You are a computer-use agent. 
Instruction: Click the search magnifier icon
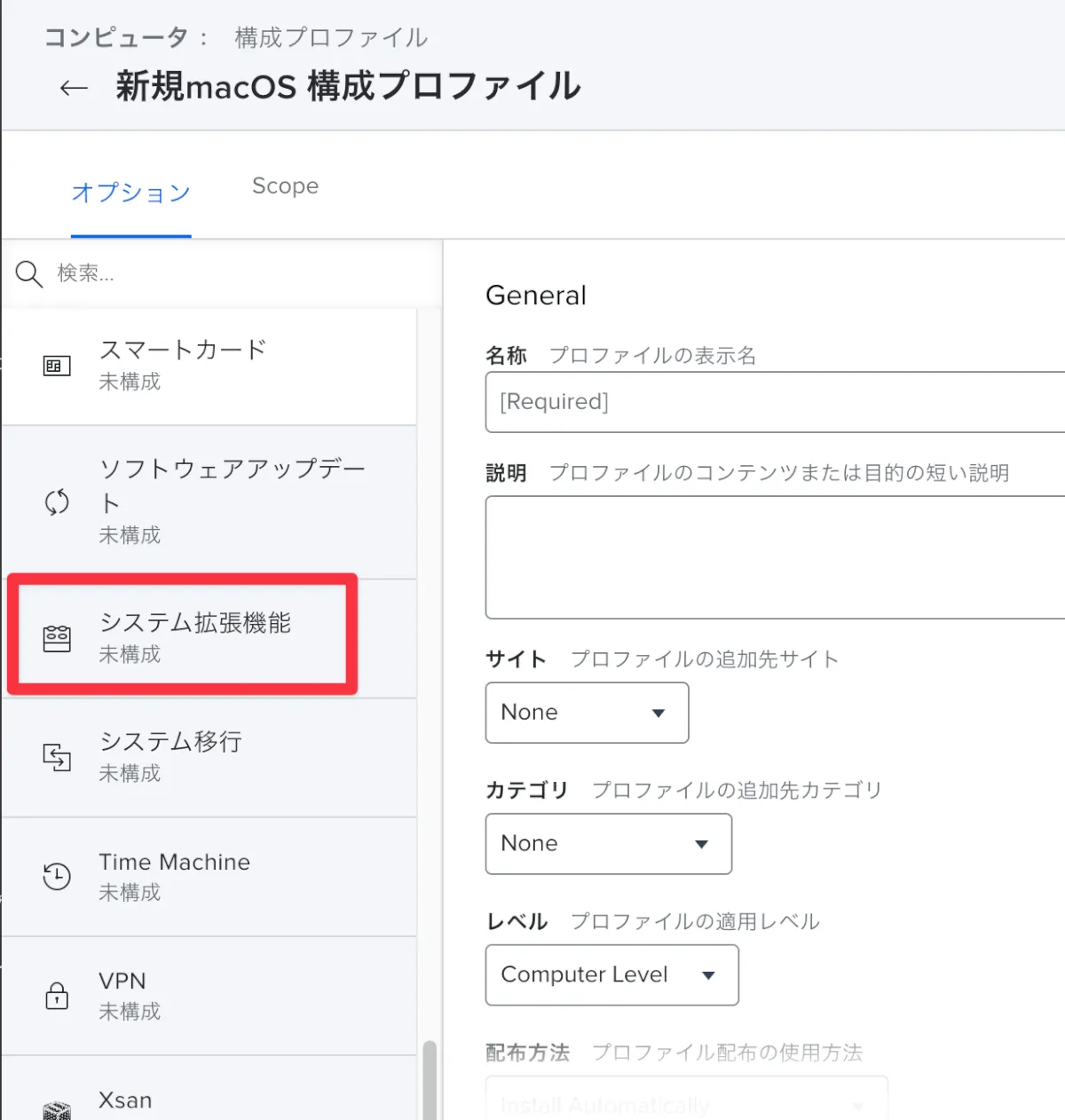tap(29, 274)
